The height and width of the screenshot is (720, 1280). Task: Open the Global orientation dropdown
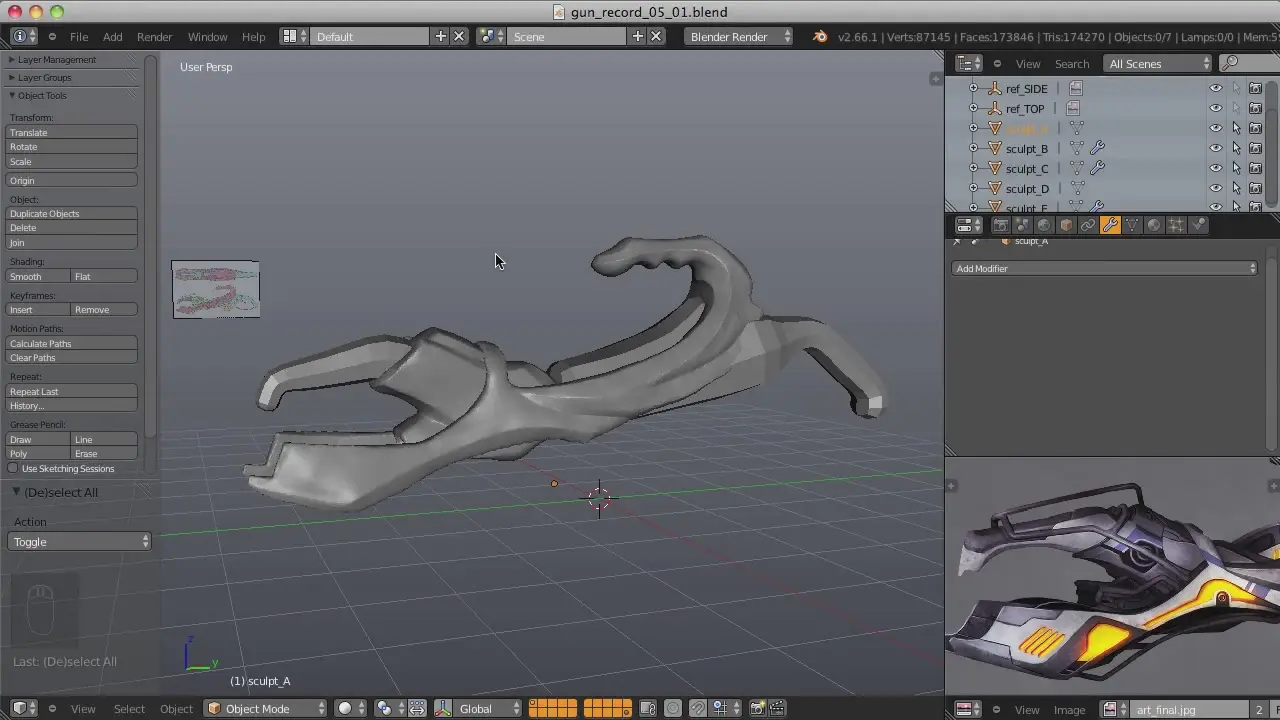(488, 708)
